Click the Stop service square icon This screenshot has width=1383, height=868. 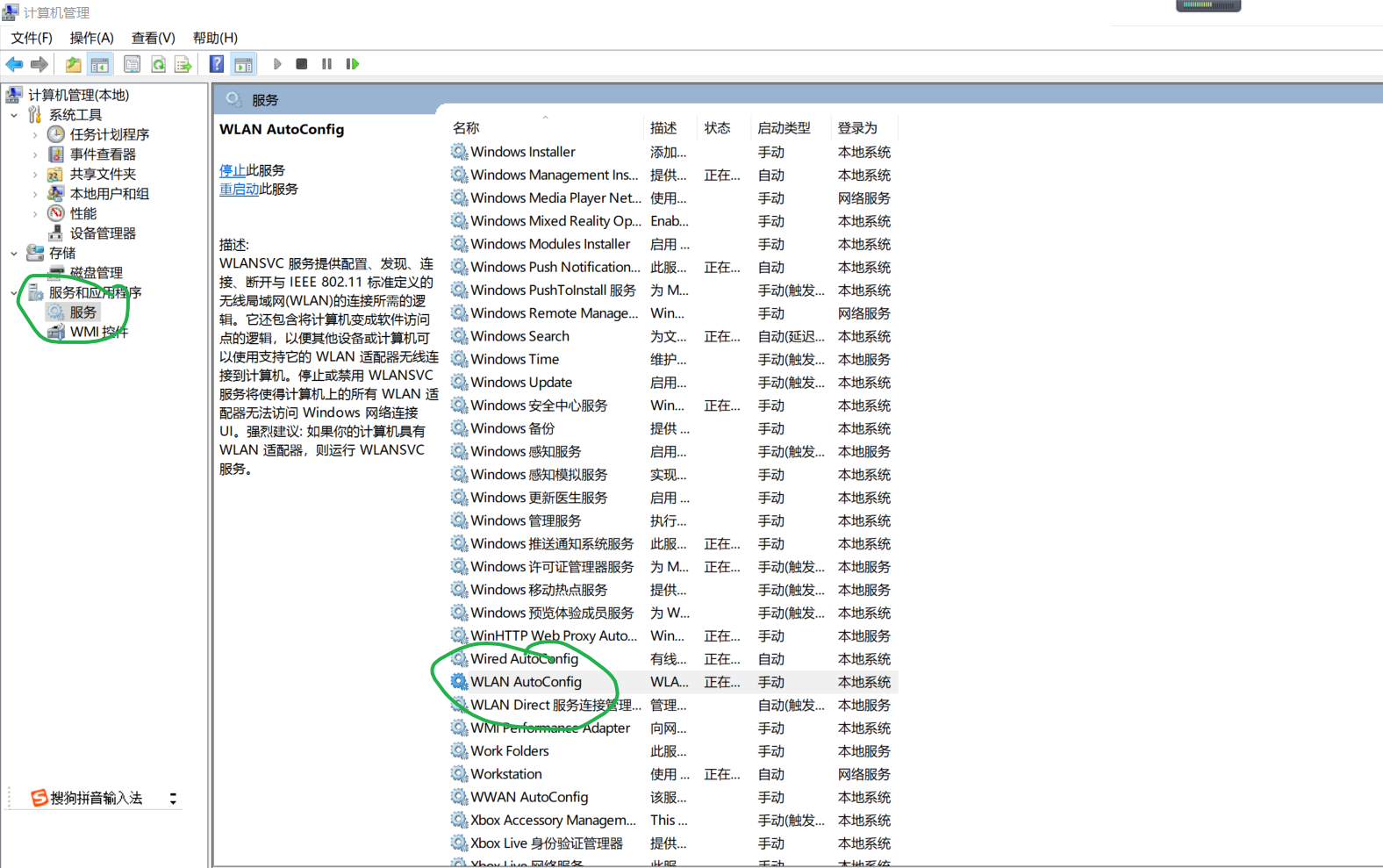tap(302, 64)
